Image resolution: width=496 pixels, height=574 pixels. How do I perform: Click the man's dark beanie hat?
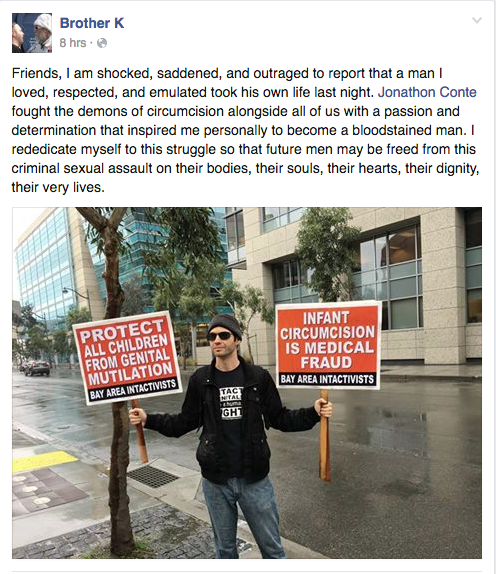tap(225, 324)
